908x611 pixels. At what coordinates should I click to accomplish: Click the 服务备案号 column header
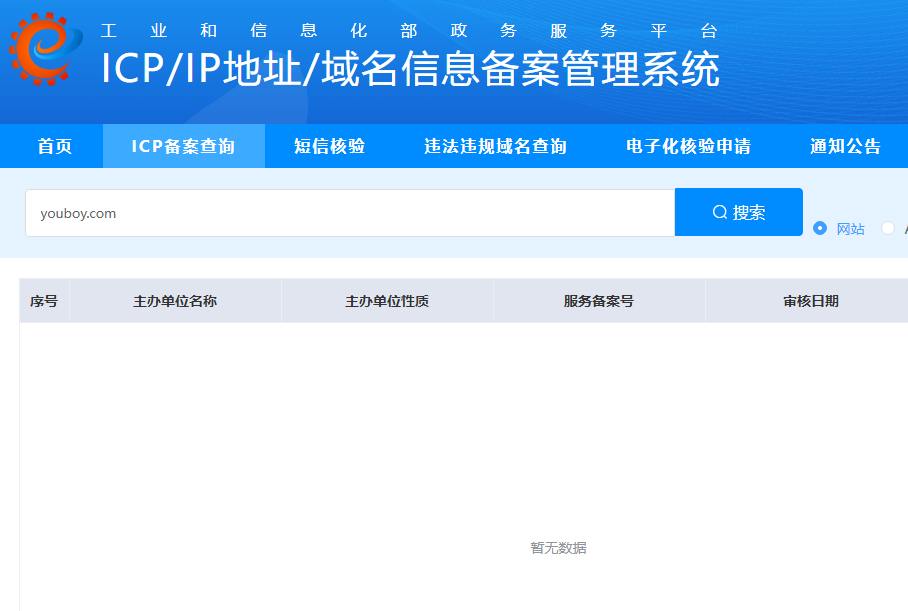[599, 301]
